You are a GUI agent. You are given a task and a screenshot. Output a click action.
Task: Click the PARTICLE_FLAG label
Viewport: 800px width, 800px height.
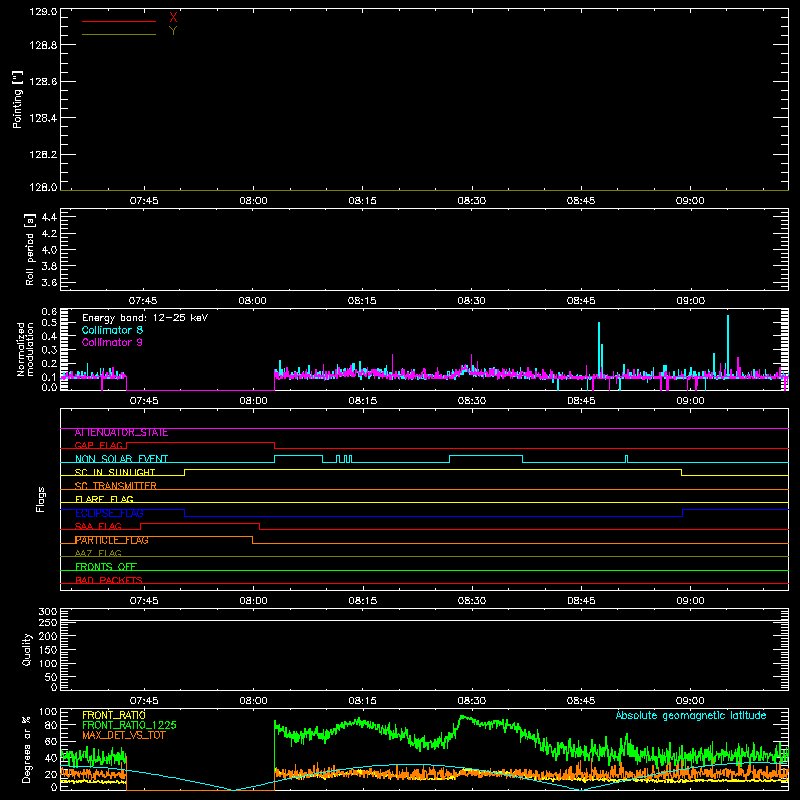[111, 540]
